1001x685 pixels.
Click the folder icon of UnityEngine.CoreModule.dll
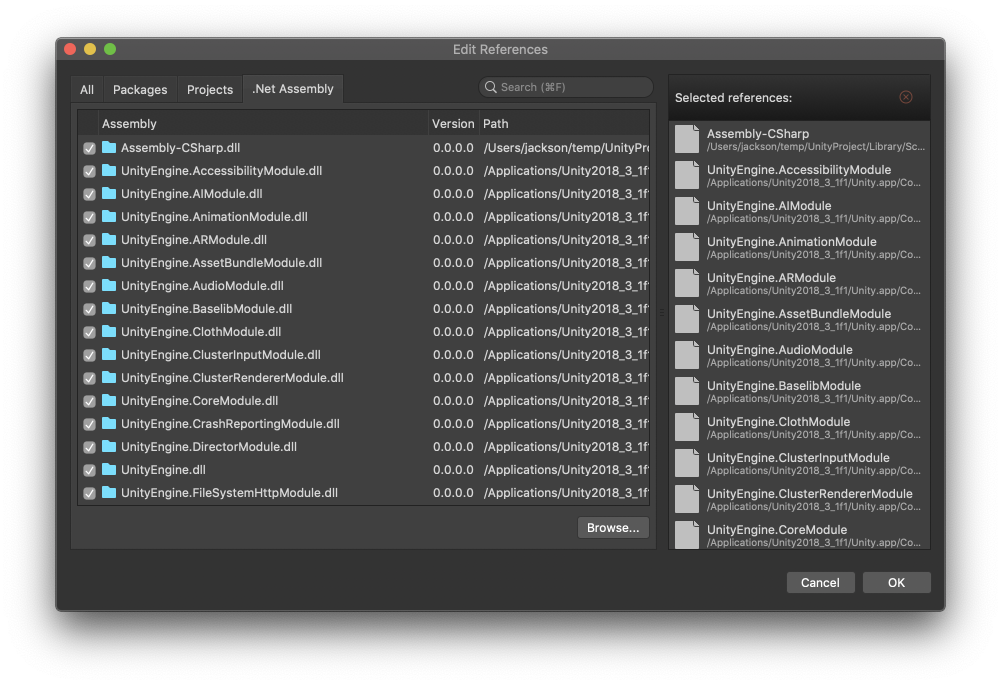(109, 400)
